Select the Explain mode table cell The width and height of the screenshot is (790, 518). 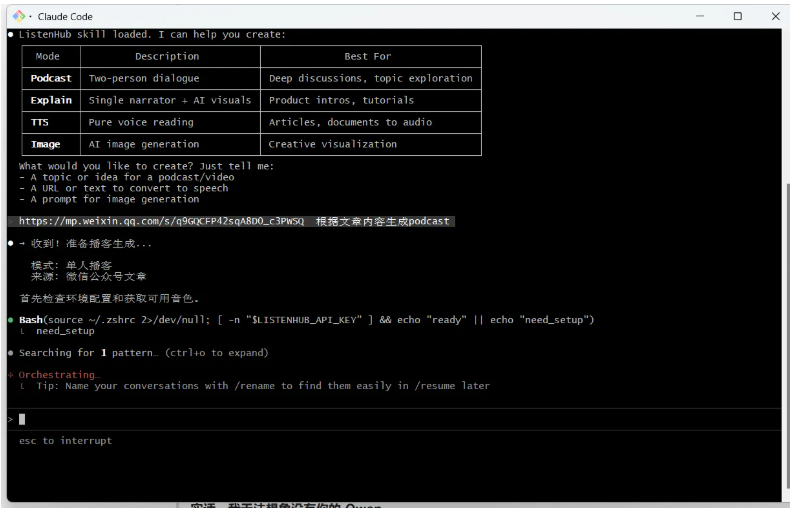coord(51,100)
